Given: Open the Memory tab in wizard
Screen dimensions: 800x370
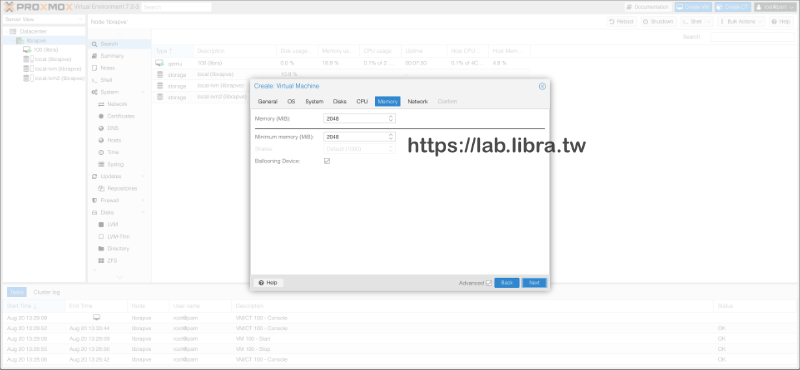Looking at the screenshot, I should [x=387, y=102].
